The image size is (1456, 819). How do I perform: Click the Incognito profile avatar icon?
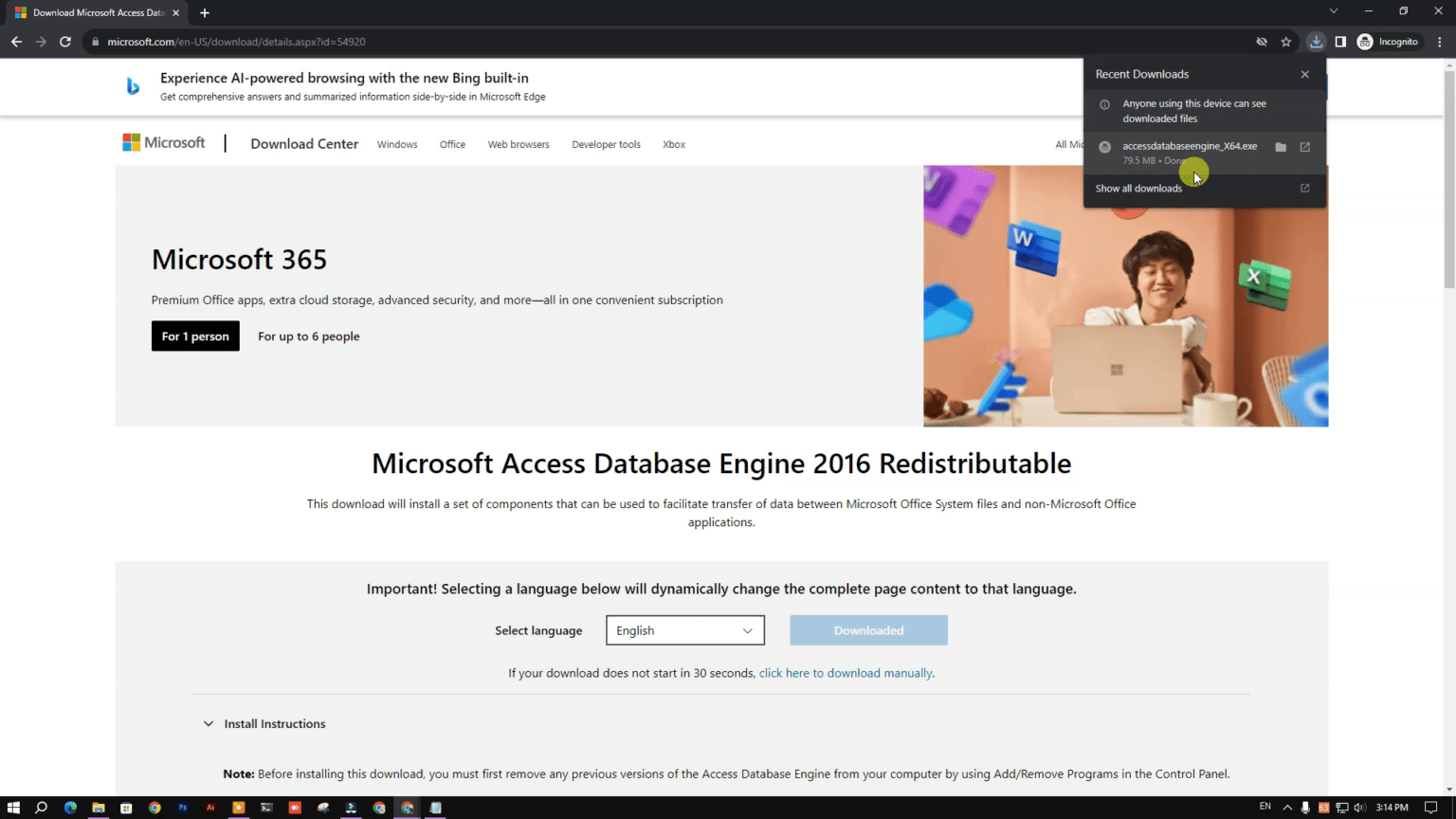pos(1364,42)
